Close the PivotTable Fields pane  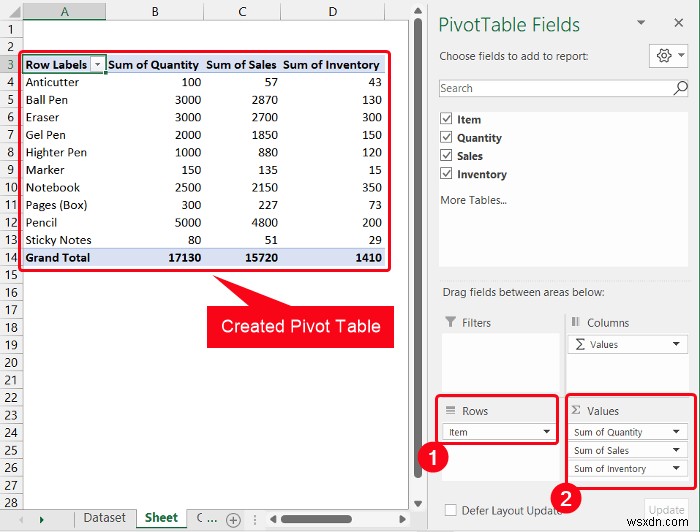click(x=679, y=22)
